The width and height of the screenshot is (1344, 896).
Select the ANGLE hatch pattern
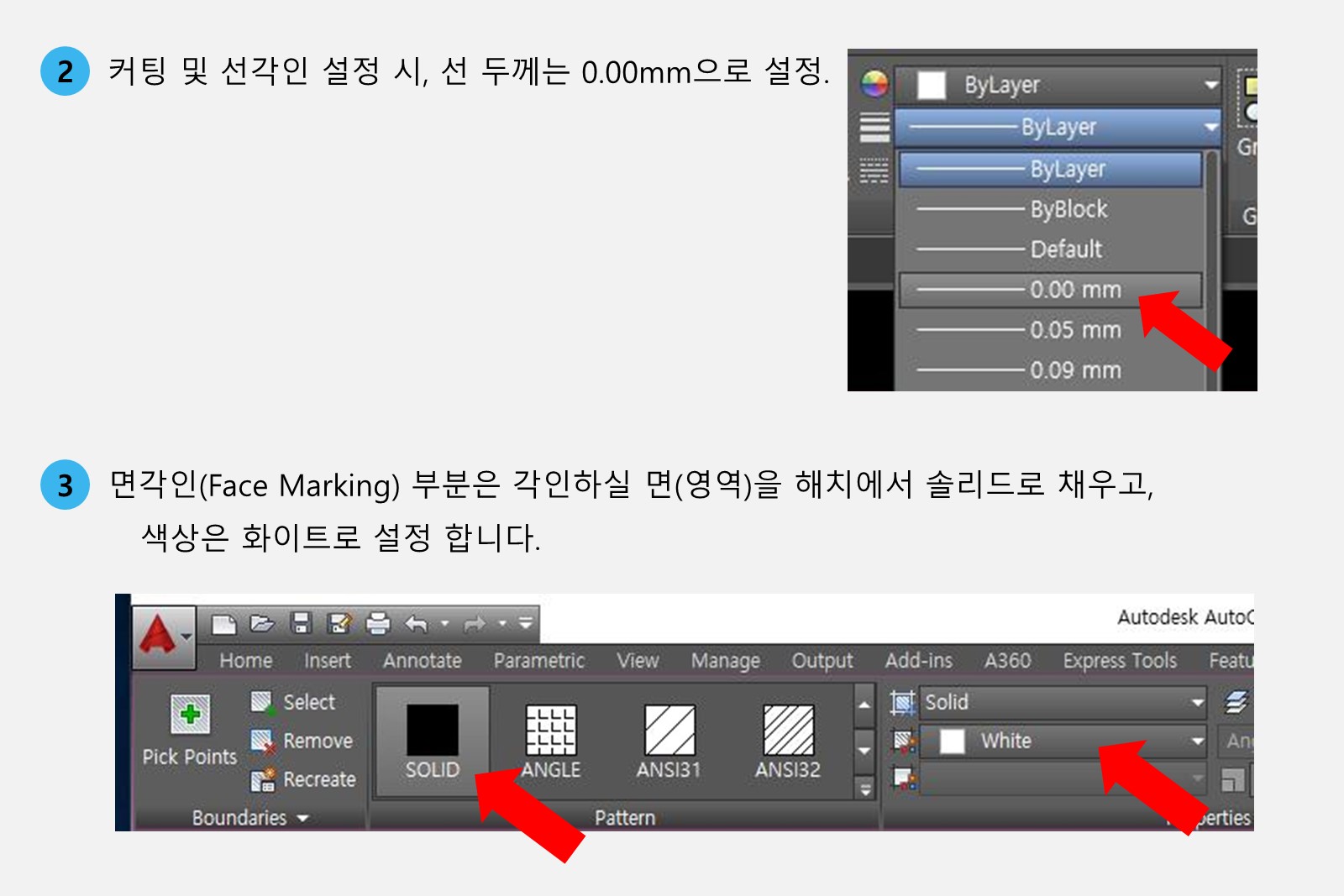tap(551, 741)
